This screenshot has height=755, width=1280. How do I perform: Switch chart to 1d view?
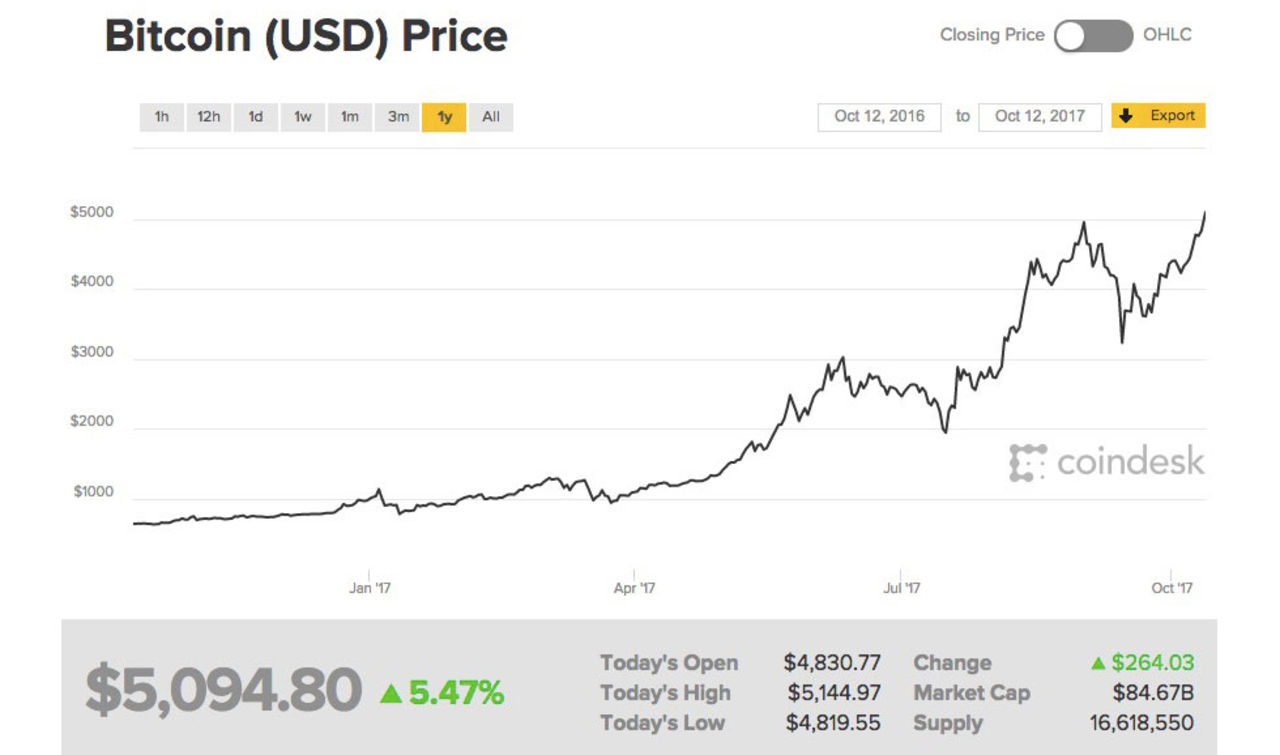[x=255, y=117]
